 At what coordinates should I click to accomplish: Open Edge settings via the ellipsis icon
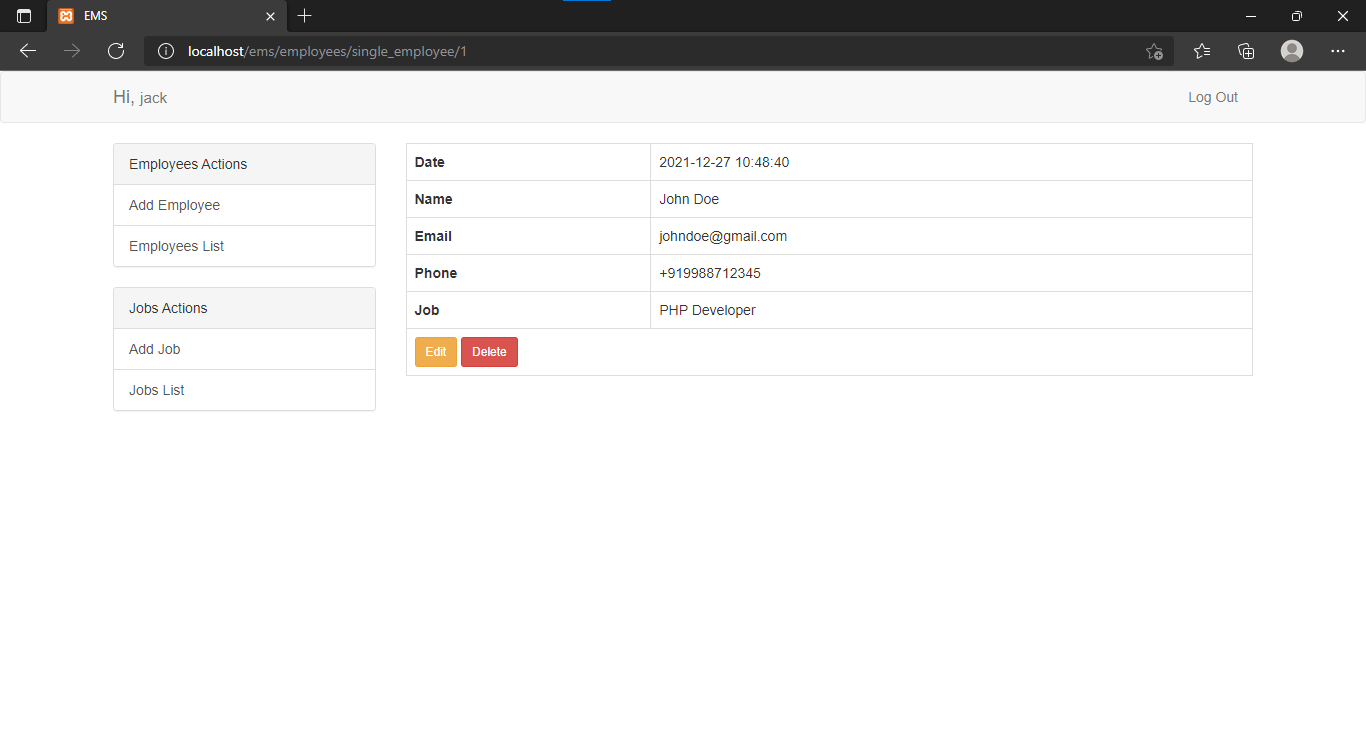1338,51
